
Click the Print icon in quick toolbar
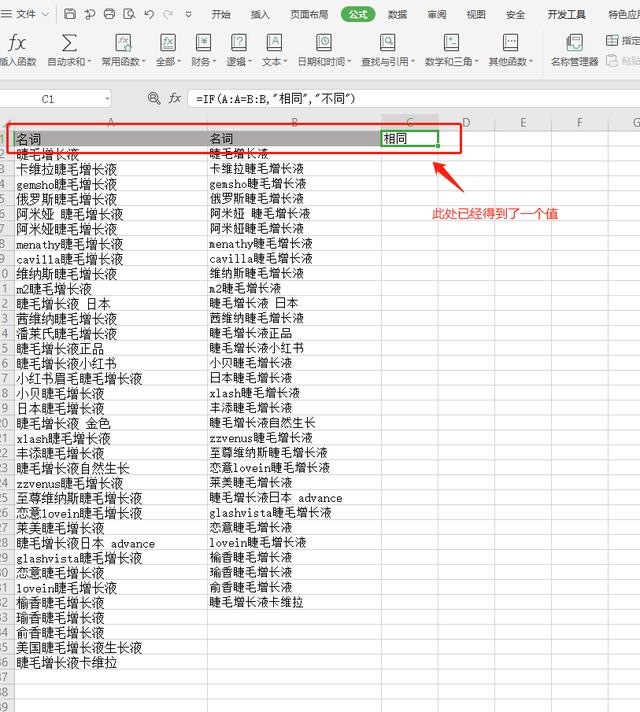(x=109, y=14)
